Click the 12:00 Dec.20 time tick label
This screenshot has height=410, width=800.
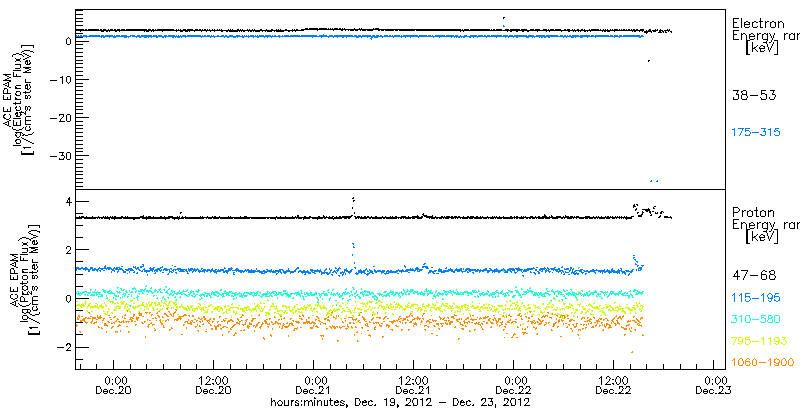[213, 386]
